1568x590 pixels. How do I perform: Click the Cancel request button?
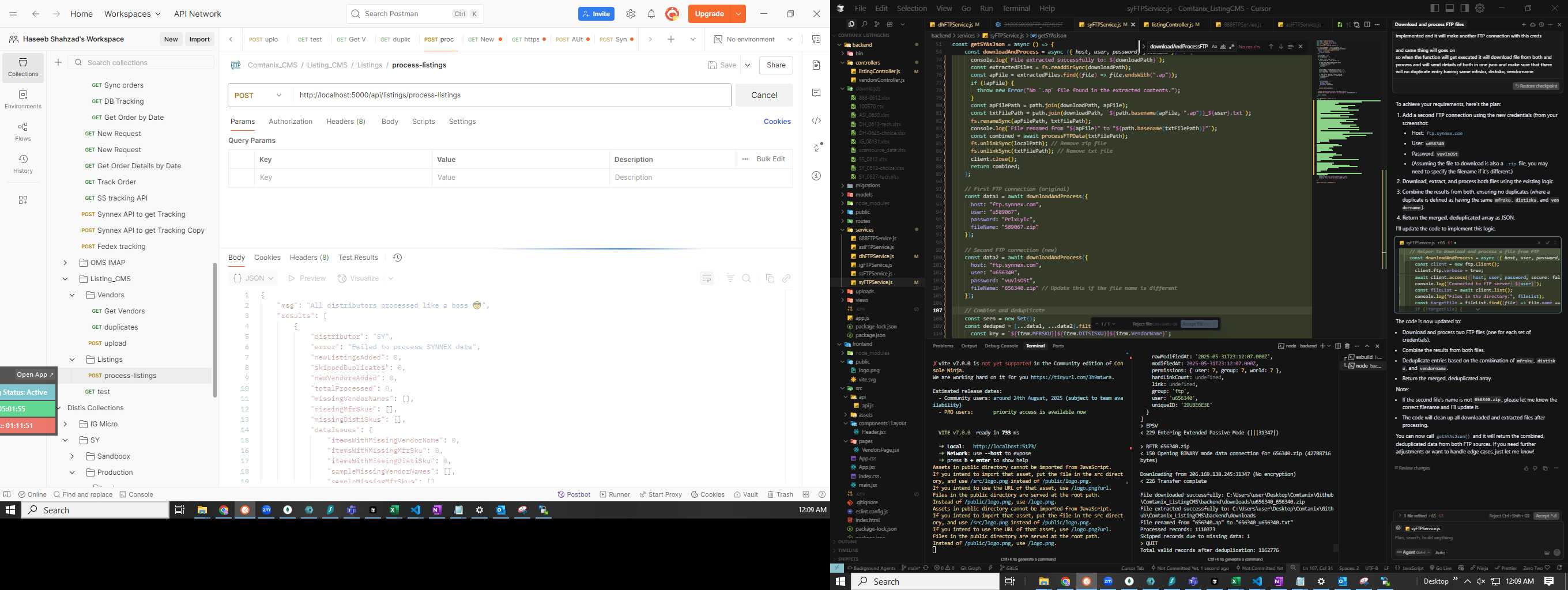(764, 95)
